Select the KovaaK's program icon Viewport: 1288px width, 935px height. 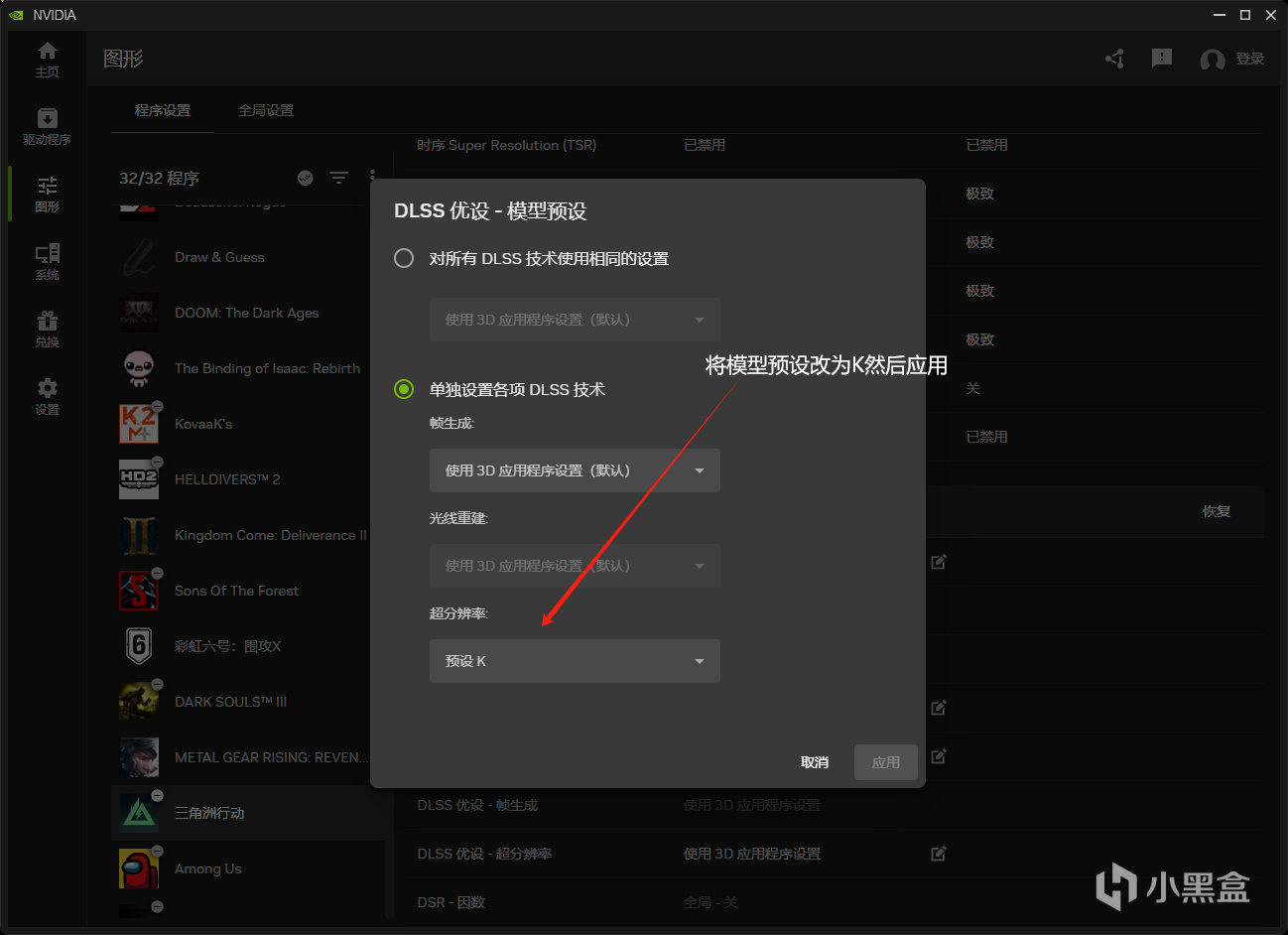pos(139,424)
